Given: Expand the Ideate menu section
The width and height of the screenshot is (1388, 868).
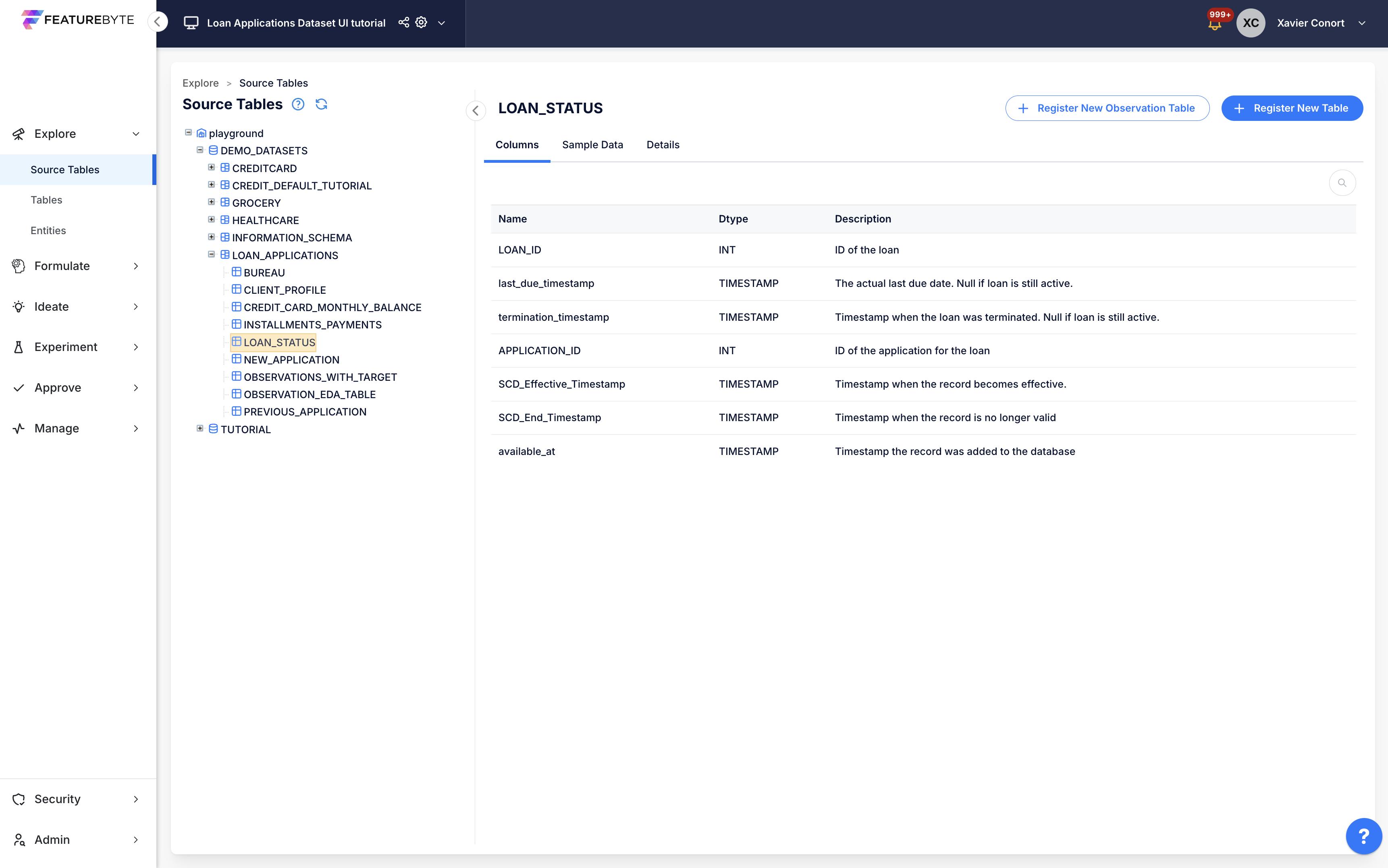Looking at the screenshot, I should 136,307.
